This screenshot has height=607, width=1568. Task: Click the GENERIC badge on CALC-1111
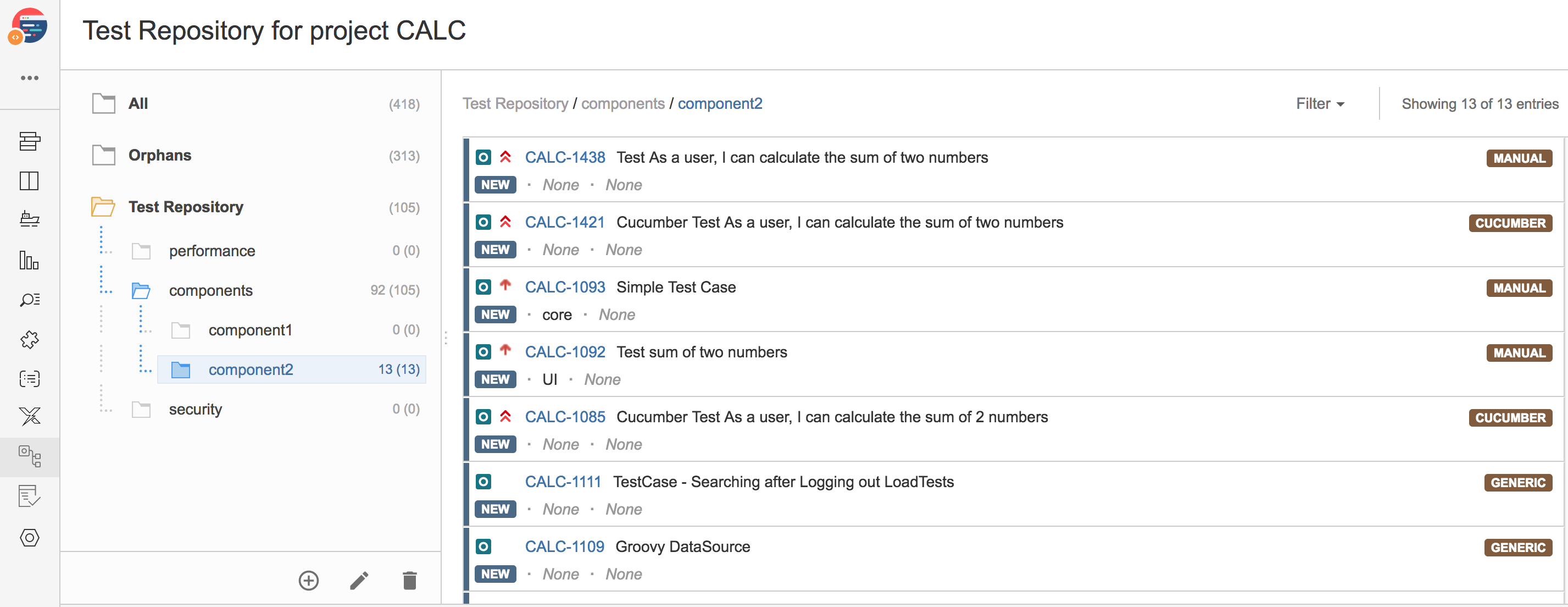pyautogui.click(x=1518, y=483)
